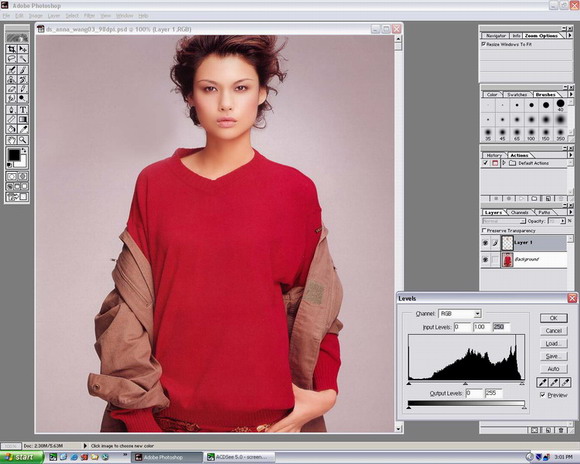Toggle Default Actions dialog control box
The height and width of the screenshot is (464, 580).
click(x=495, y=163)
